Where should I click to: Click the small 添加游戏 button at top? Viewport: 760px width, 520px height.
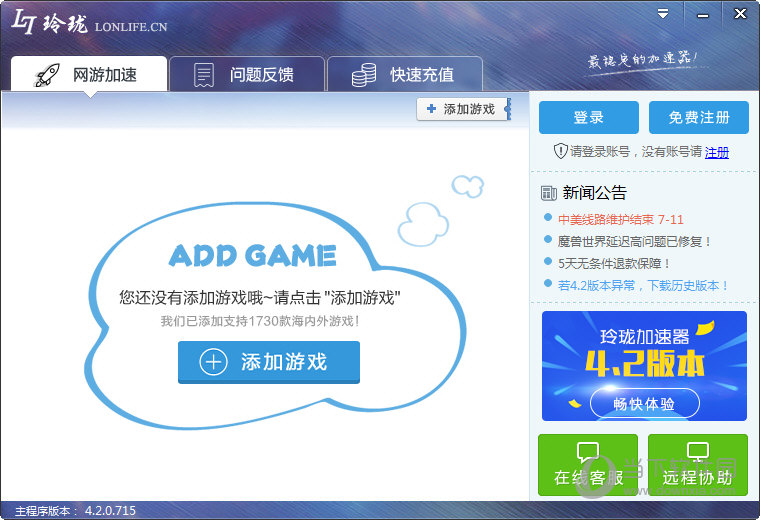[462, 109]
